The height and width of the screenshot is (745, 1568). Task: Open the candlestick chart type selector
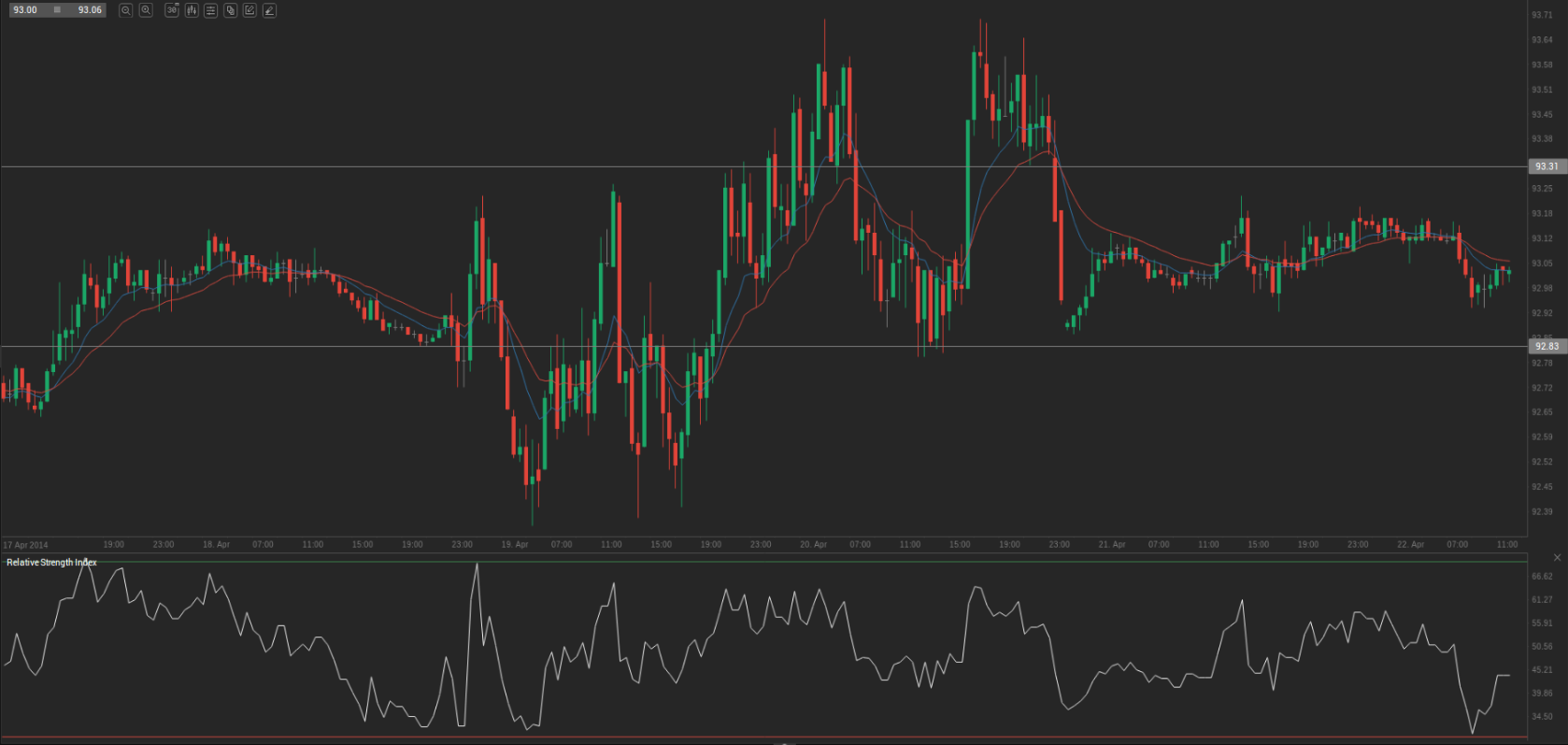point(192,10)
